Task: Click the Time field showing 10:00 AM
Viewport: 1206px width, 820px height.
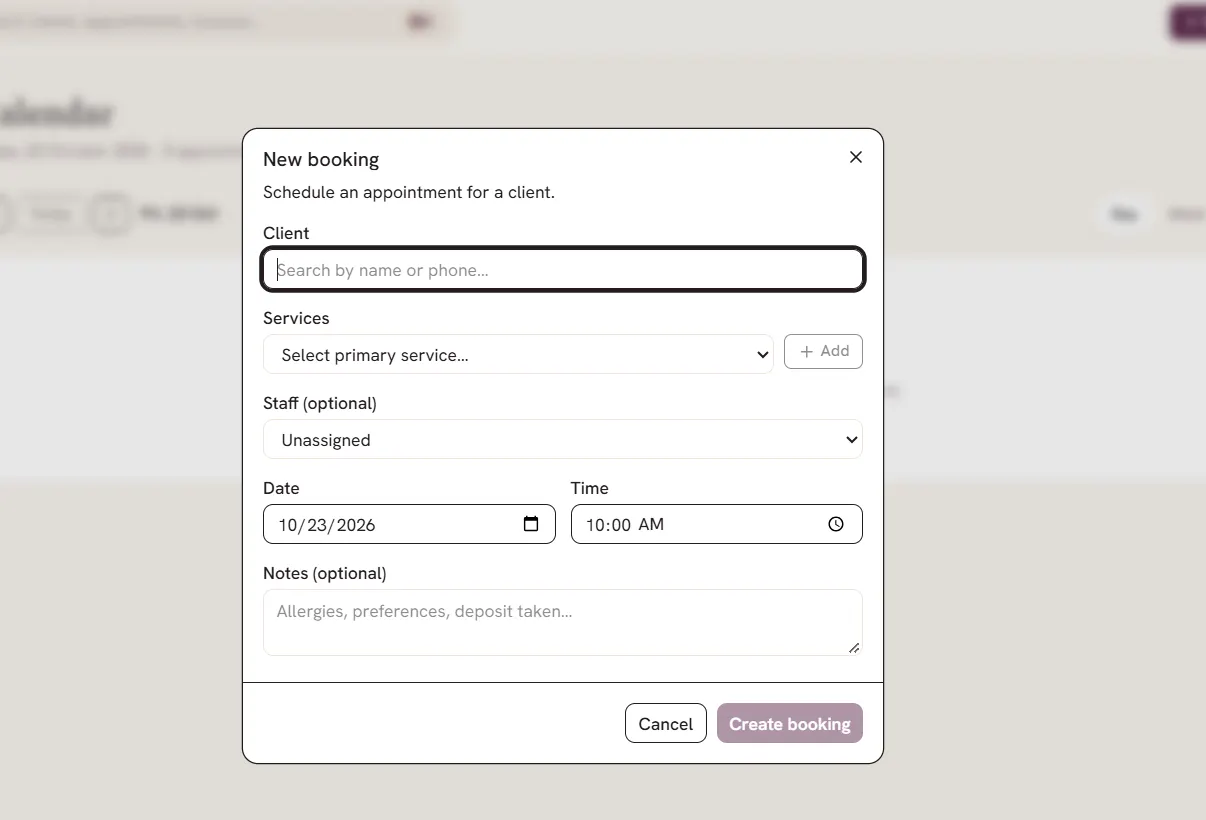Action: (x=716, y=524)
